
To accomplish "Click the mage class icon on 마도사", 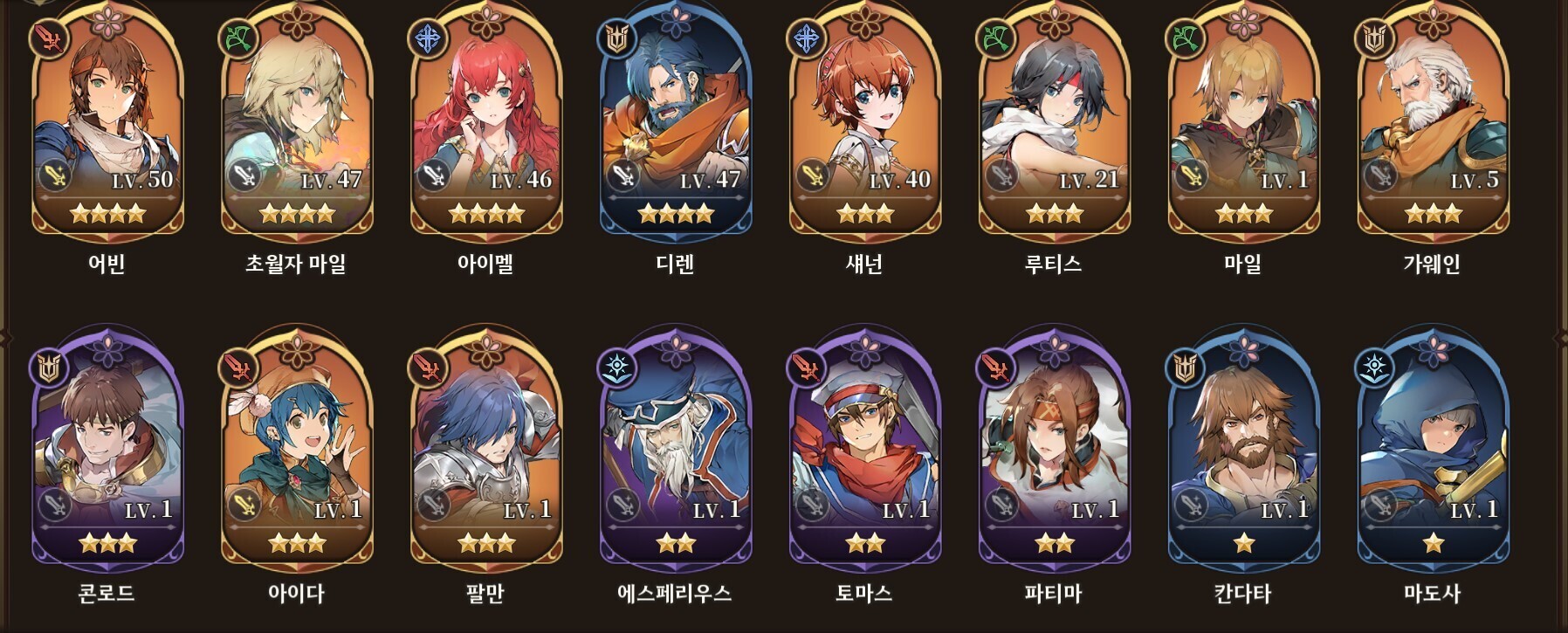I will click(x=1374, y=368).
